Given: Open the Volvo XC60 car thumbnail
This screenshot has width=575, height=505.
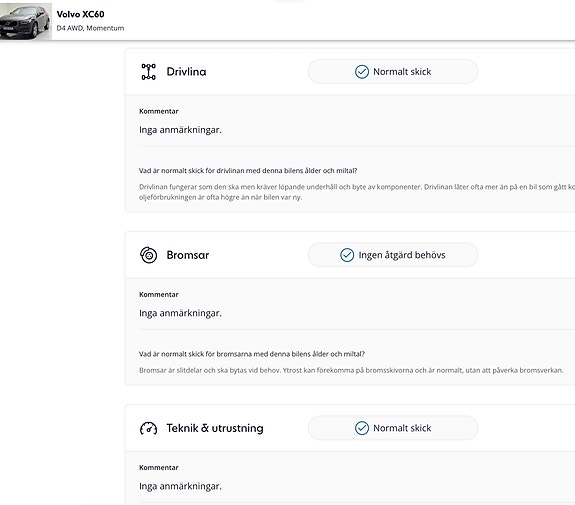Looking at the screenshot, I should [26, 21].
